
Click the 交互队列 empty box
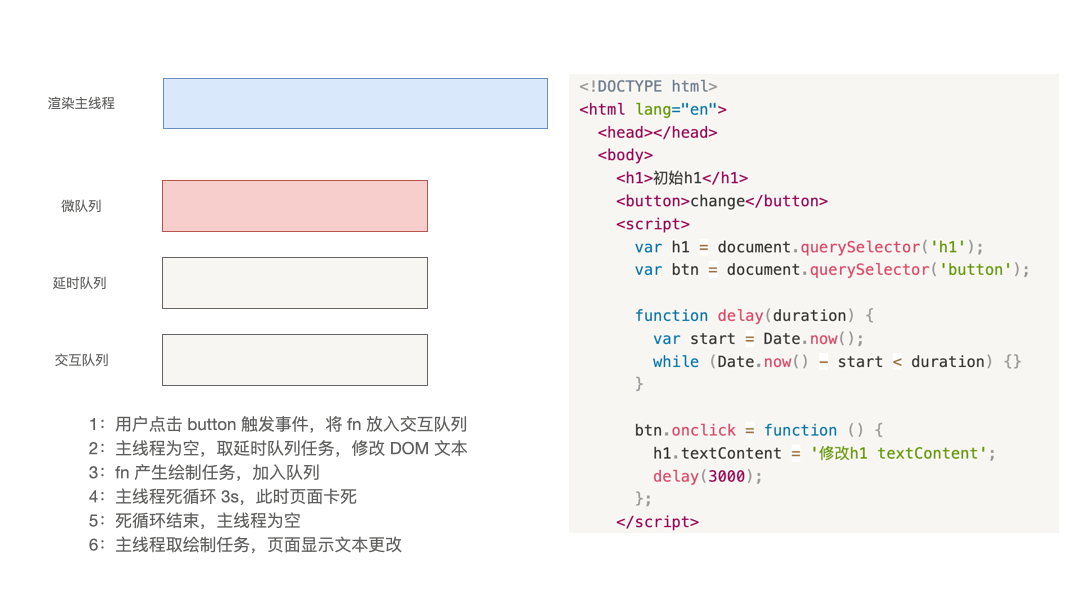click(295, 360)
